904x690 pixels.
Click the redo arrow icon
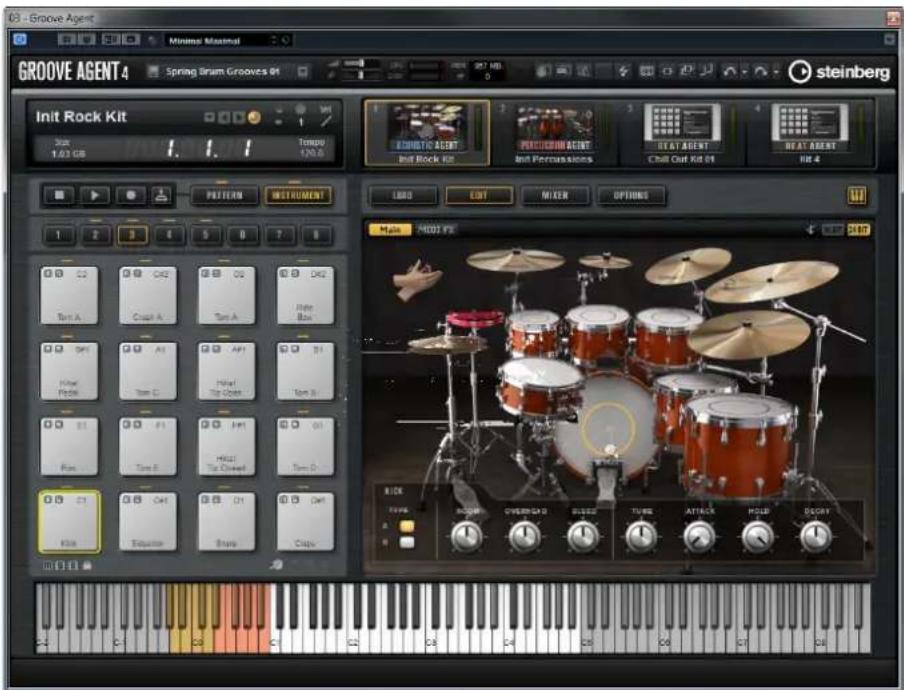[x=760, y=71]
